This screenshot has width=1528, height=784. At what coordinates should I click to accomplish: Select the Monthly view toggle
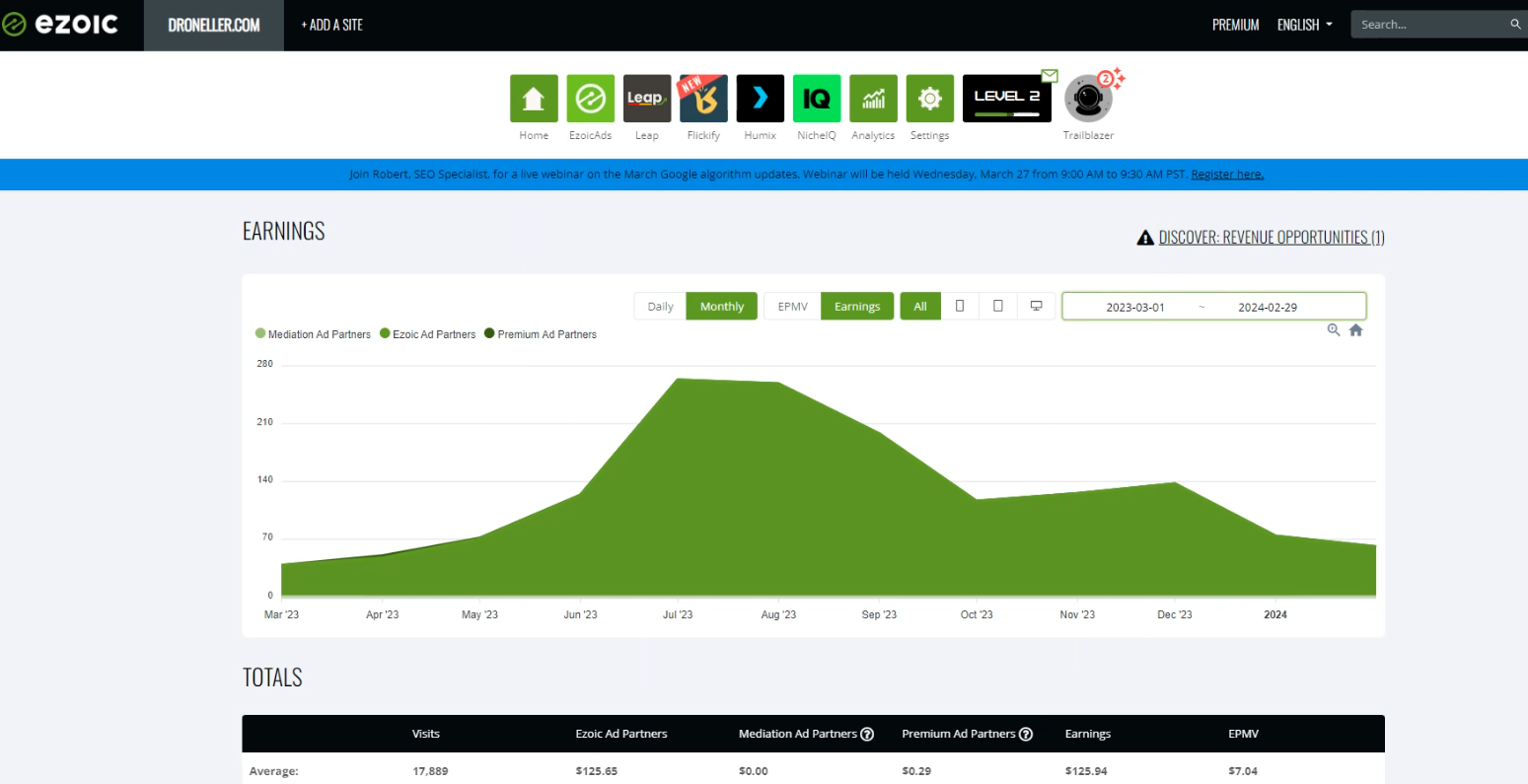point(722,307)
